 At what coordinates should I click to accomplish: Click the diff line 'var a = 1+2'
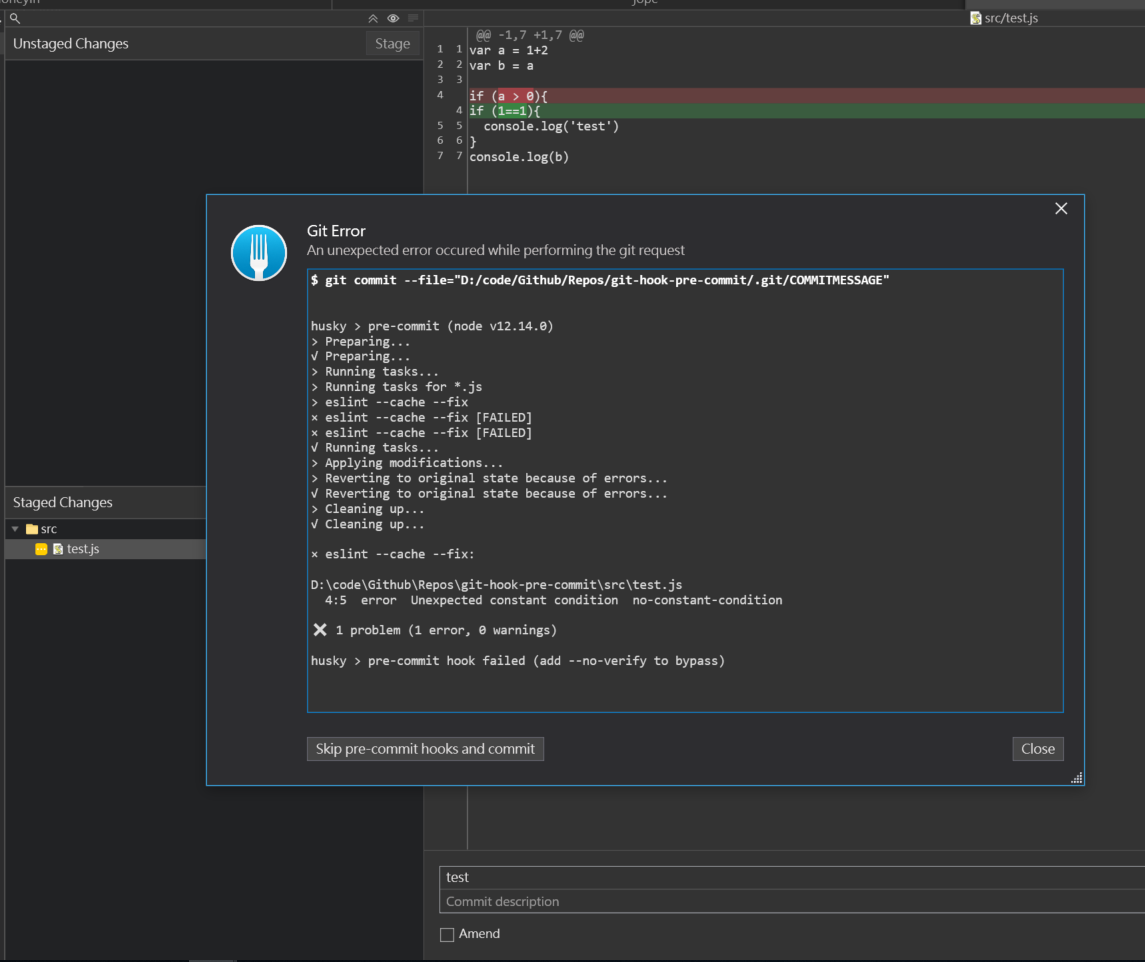508,50
